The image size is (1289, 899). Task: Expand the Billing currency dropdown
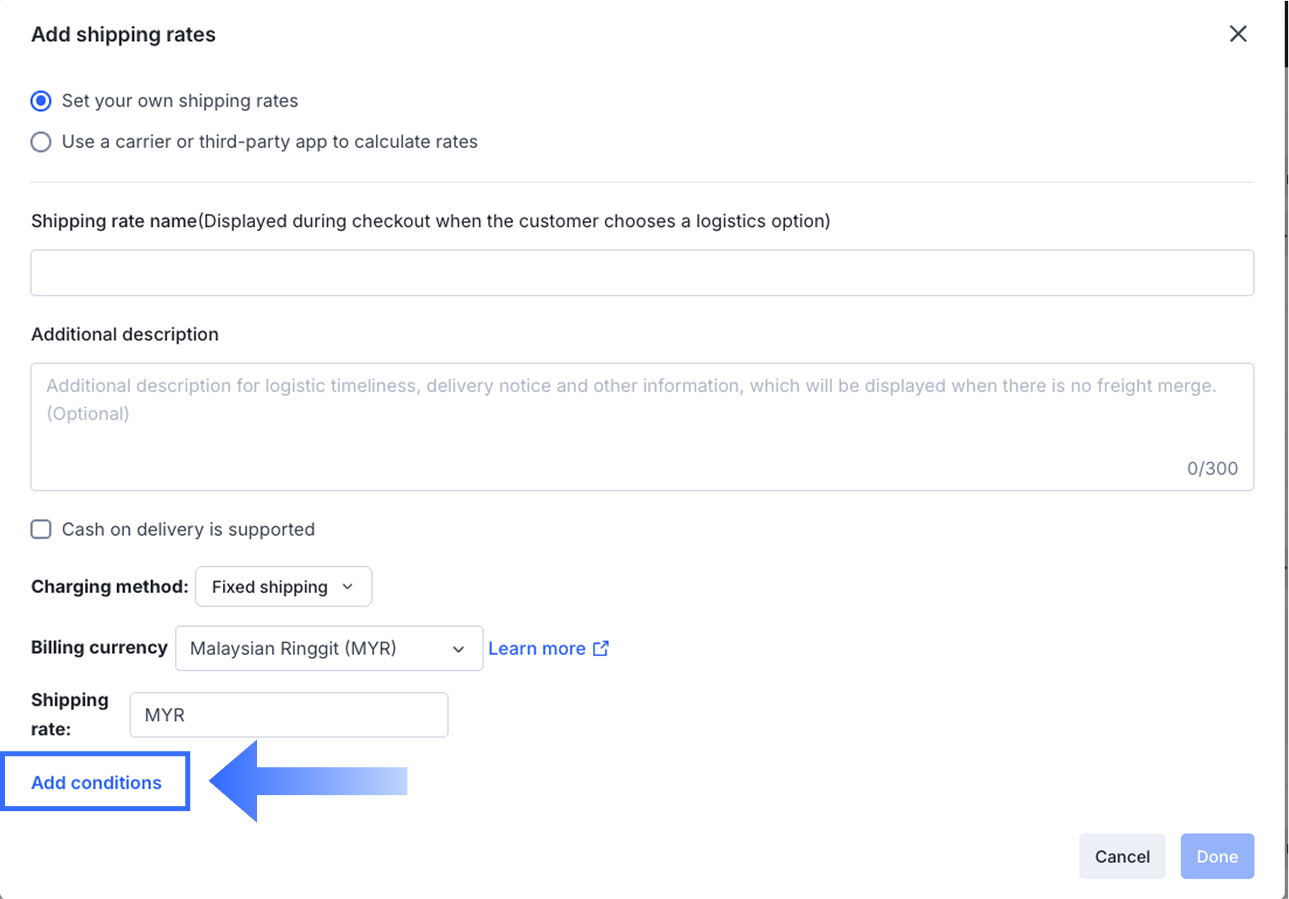coord(328,649)
